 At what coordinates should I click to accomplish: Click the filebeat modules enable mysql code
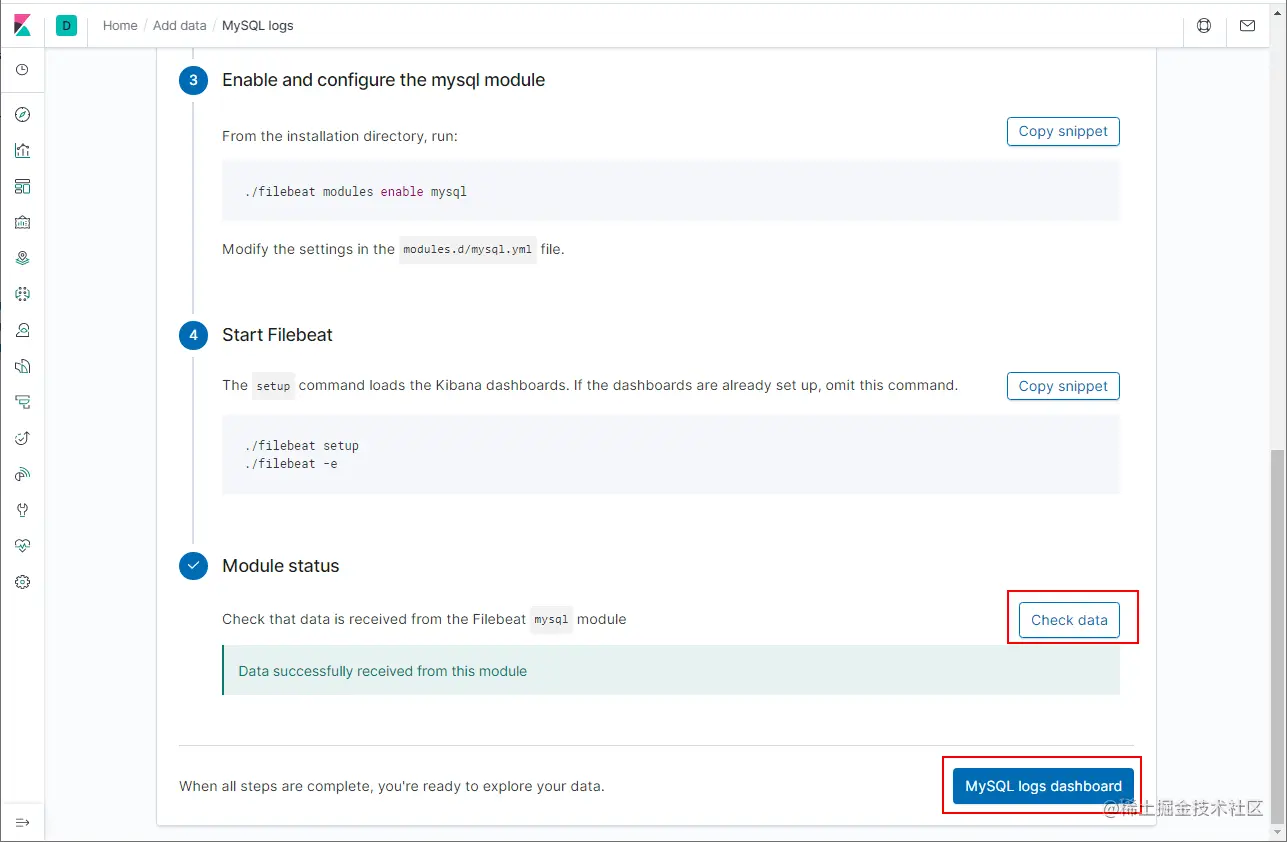355,191
